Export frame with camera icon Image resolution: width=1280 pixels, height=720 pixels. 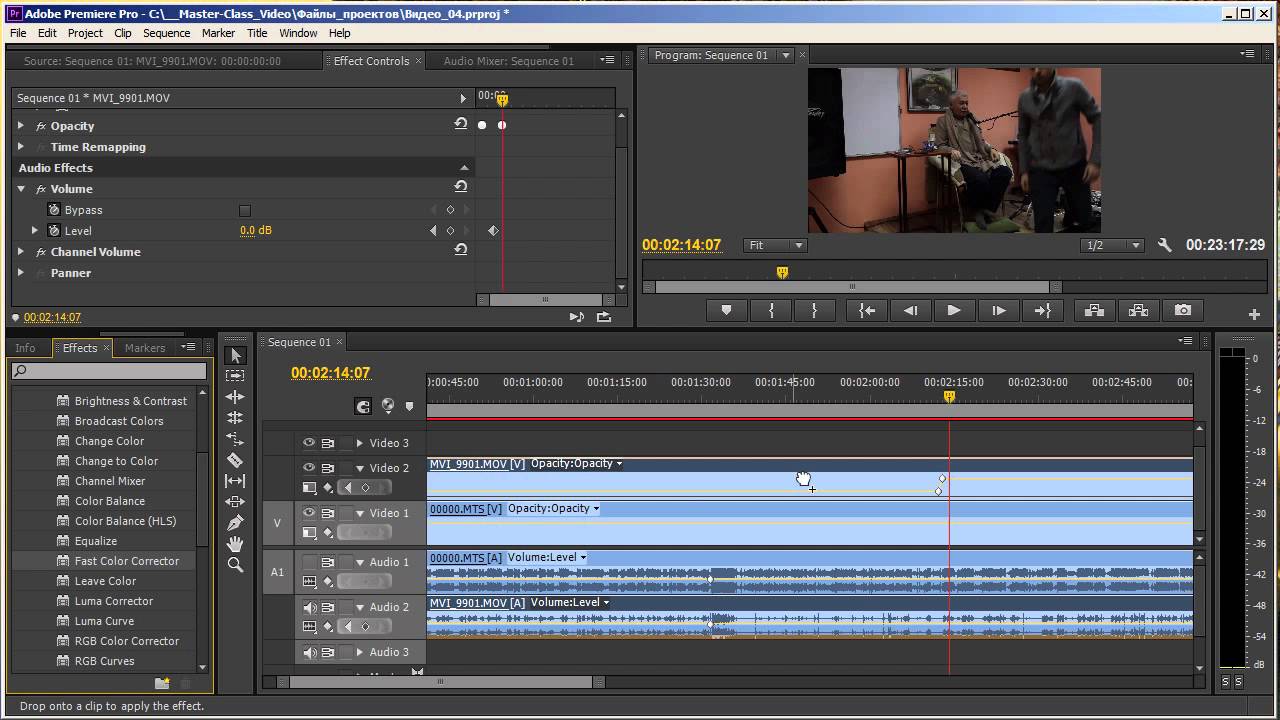click(x=1182, y=311)
